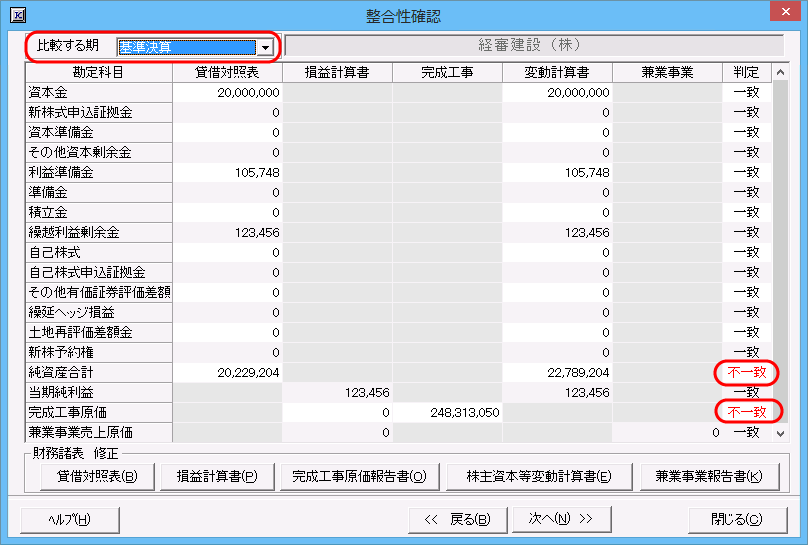808x545 pixels.
Task: Select the 自己株式 row label
Action: (98, 252)
